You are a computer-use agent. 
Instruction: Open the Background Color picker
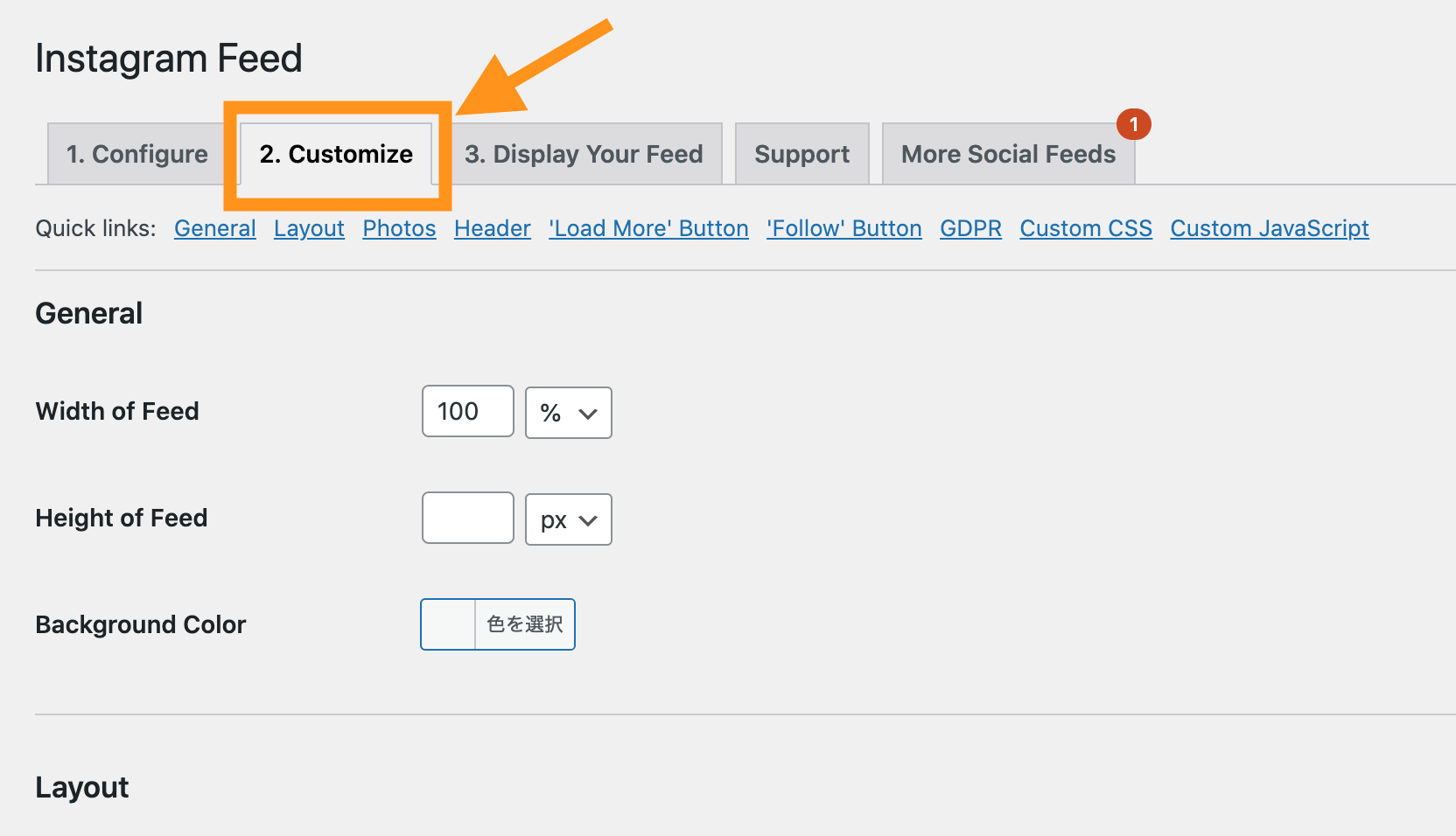(x=496, y=624)
